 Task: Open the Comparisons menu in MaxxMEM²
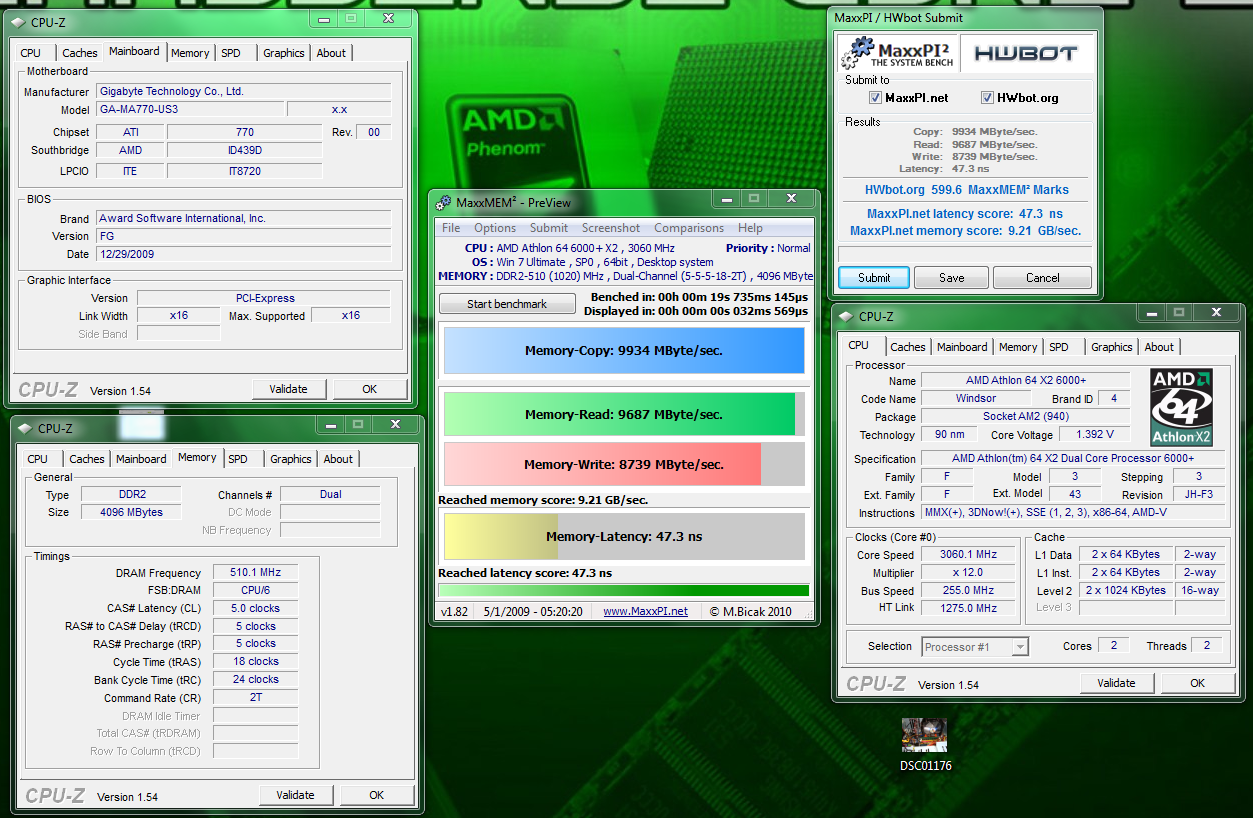point(689,228)
